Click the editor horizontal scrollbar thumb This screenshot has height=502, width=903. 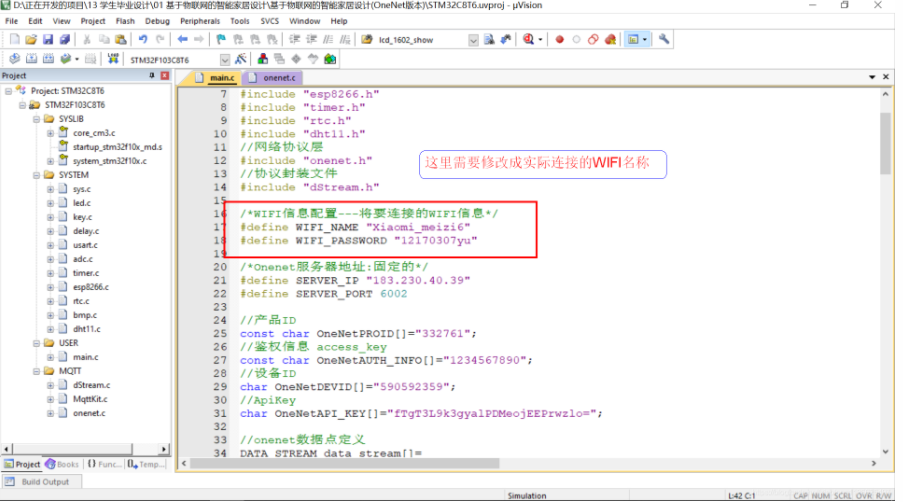click(344, 463)
